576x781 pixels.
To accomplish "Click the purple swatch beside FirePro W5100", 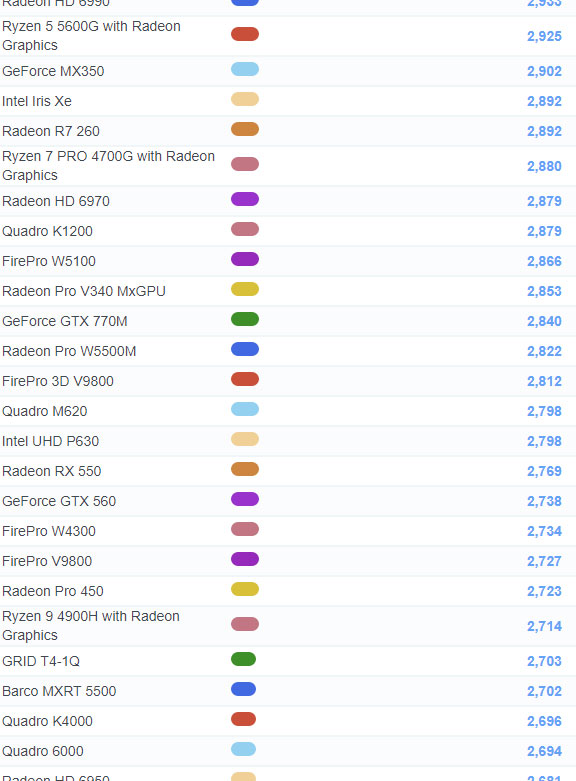I will point(245,259).
